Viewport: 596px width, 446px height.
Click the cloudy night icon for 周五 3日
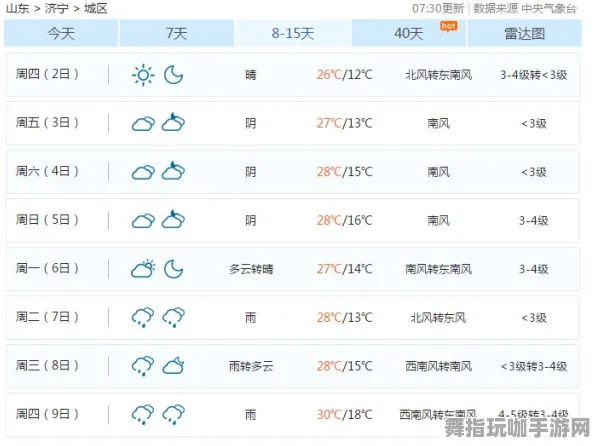(x=173, y=122)
